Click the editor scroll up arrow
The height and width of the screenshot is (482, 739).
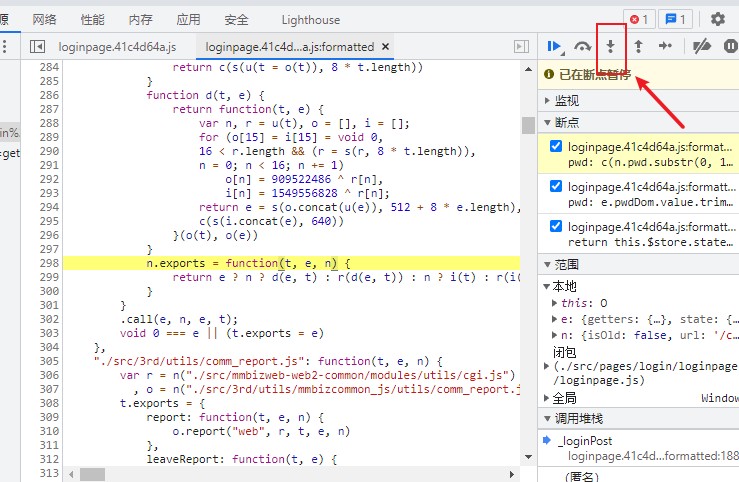coord(528,69)
